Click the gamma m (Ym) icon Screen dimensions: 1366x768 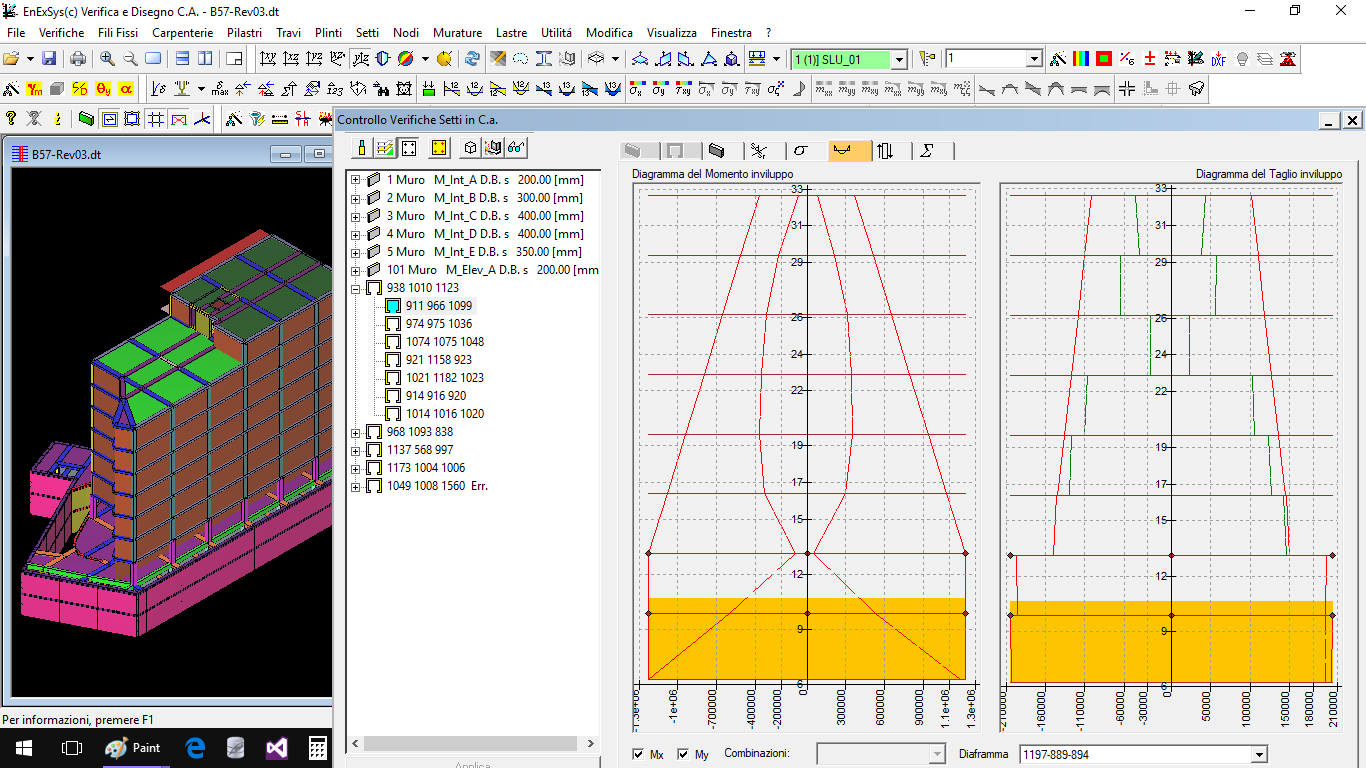pos(34,89)
